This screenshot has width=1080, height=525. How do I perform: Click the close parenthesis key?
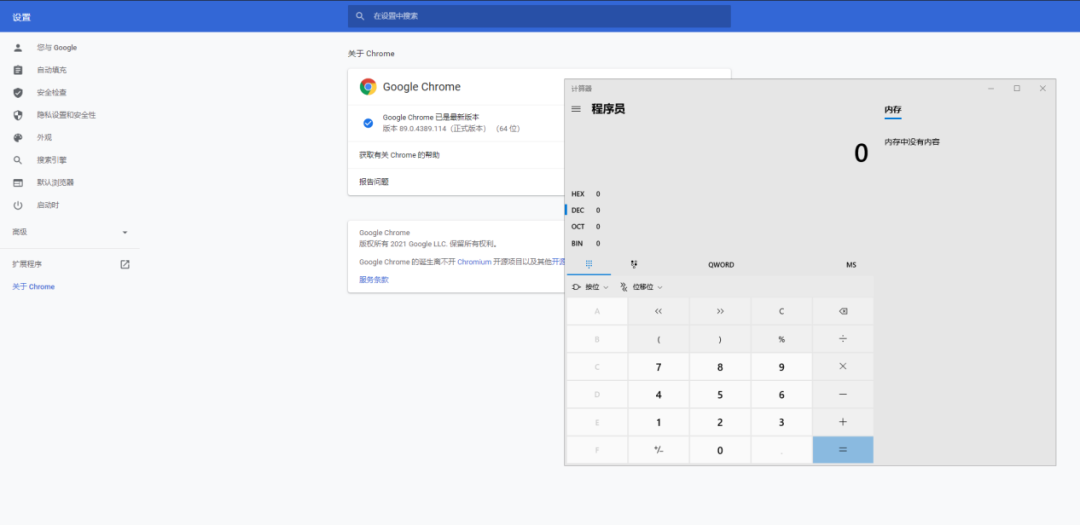720,339
